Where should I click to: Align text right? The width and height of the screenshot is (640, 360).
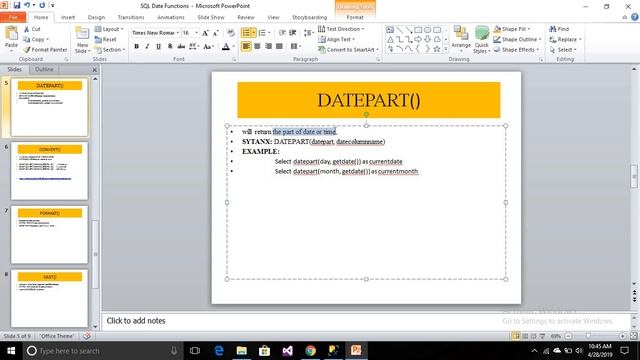pyautogui.click(x=268, y=47)
